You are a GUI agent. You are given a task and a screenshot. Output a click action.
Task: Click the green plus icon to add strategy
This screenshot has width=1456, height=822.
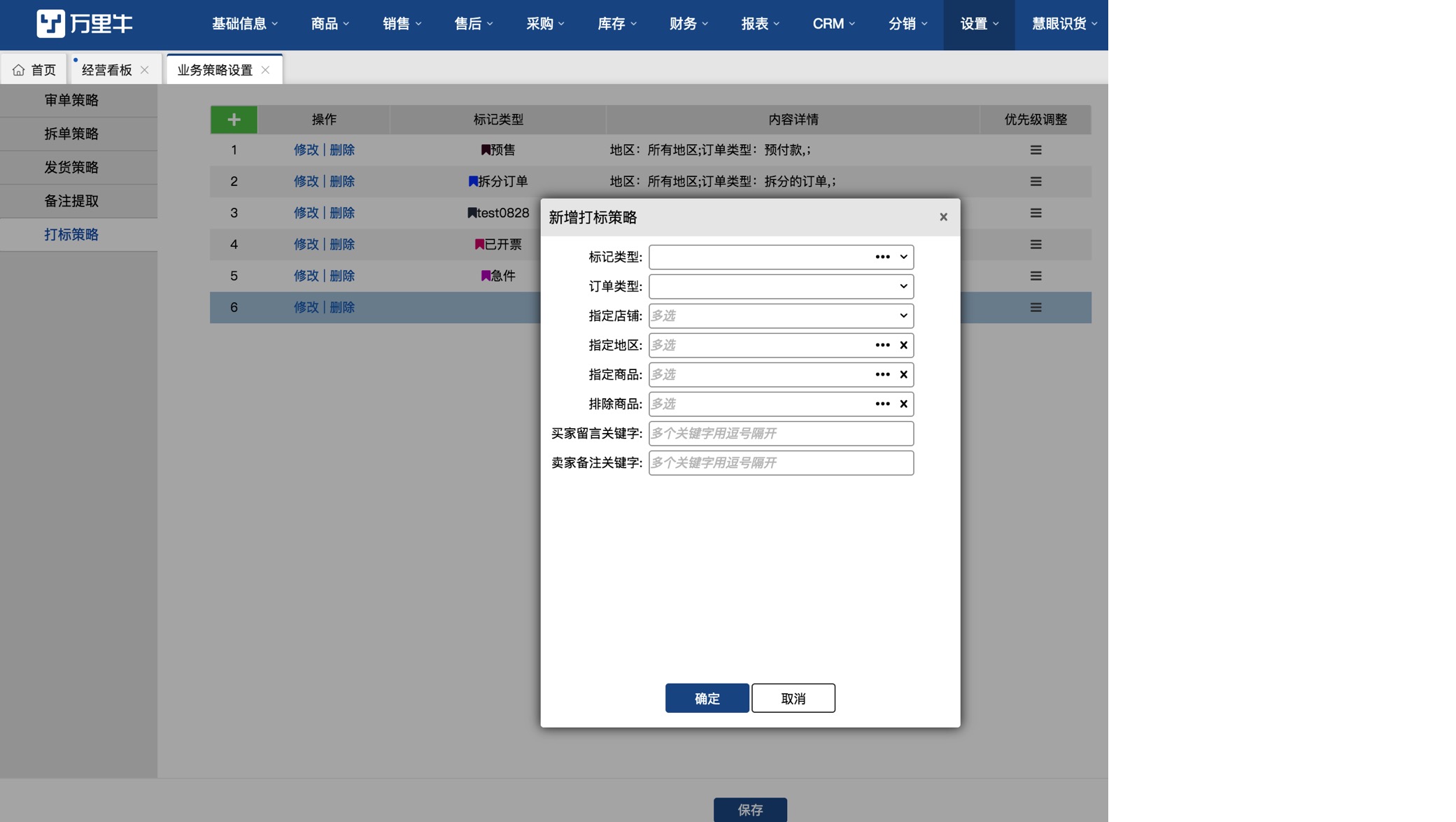pos(233,119)
